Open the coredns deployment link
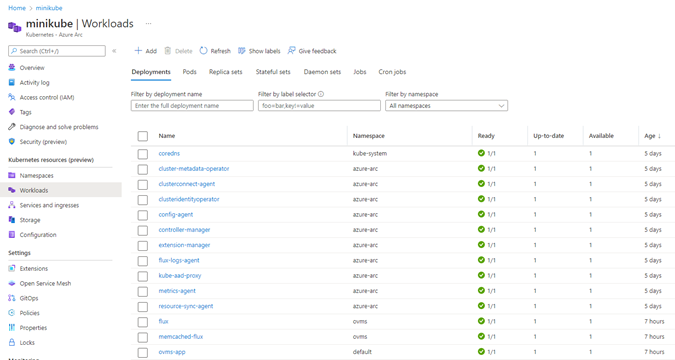675x360 pixels. [169, 153]
